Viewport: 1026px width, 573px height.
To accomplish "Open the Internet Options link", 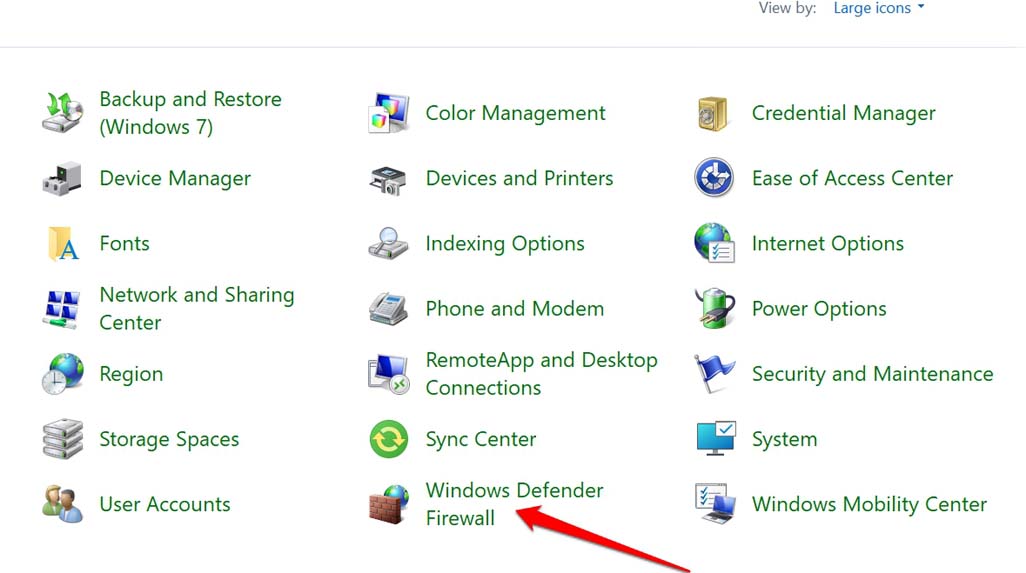I will click(x=827, y=244).
